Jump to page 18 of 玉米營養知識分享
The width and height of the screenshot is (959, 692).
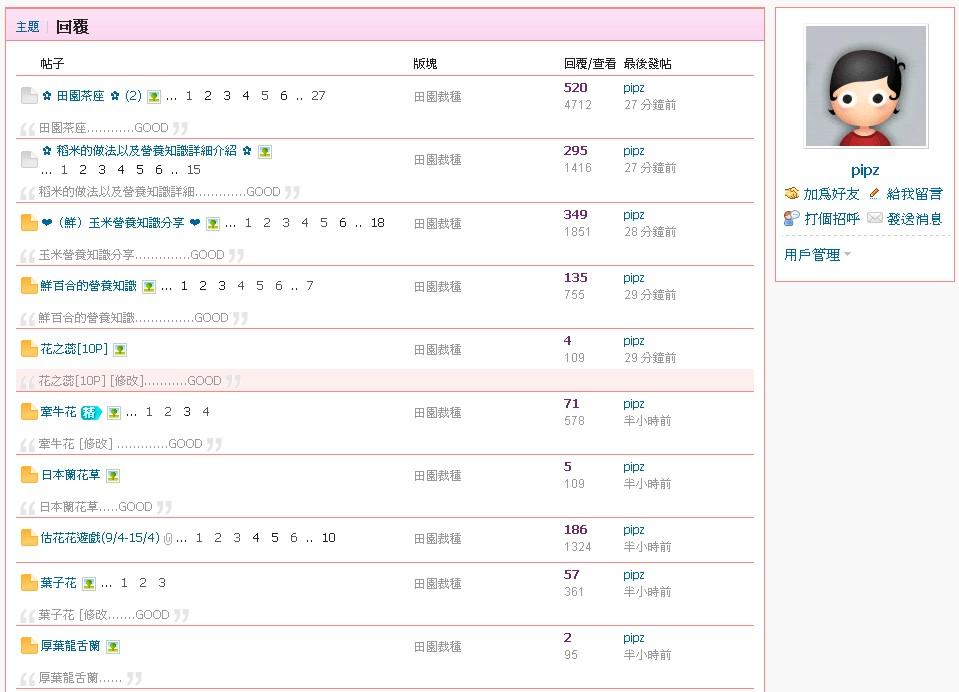(377, 223)
